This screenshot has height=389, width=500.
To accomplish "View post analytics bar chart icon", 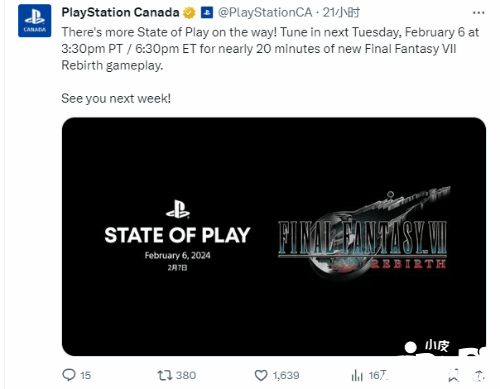I will (x=357, y=375).
